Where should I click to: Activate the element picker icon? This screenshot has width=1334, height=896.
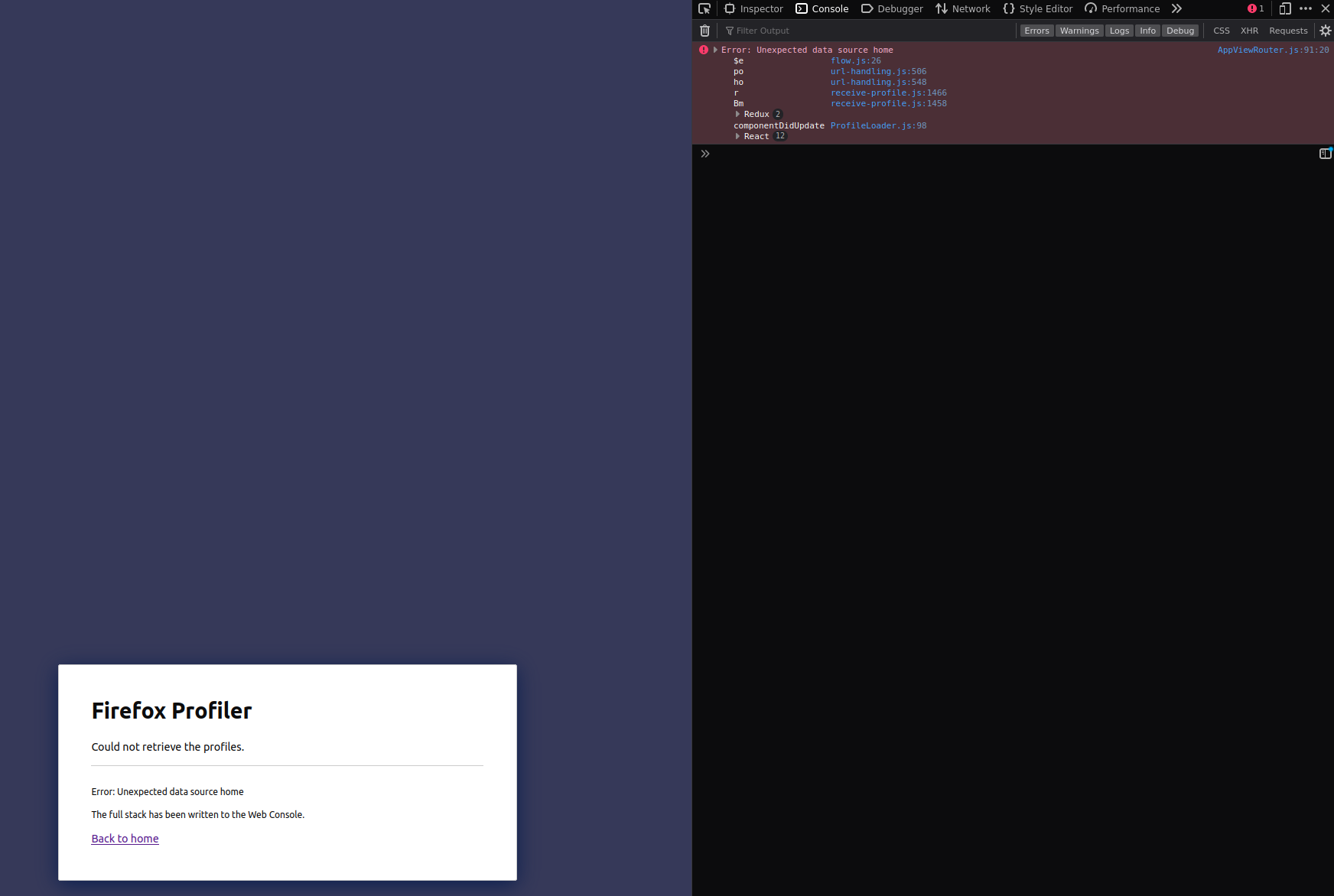click(704, 9)
